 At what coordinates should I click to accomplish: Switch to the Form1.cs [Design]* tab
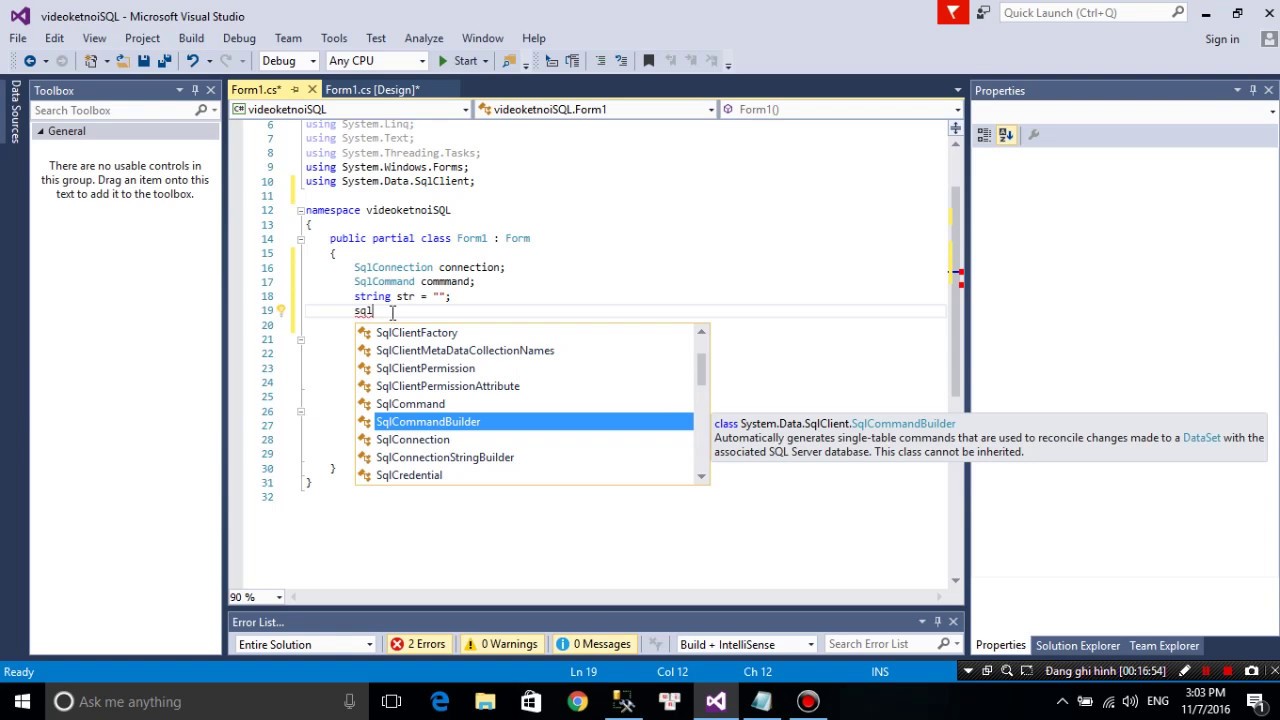(372, 90)
